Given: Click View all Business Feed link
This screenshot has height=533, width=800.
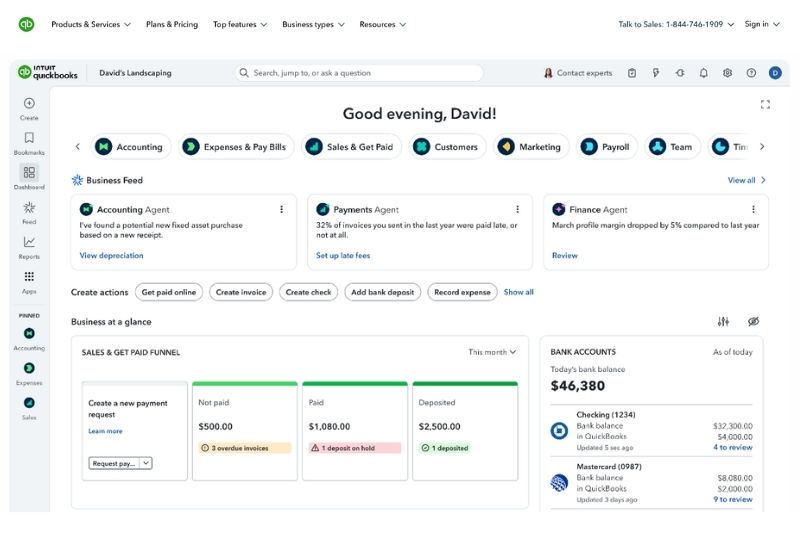Looking at the screenshot, I should [x=746, y=180].
